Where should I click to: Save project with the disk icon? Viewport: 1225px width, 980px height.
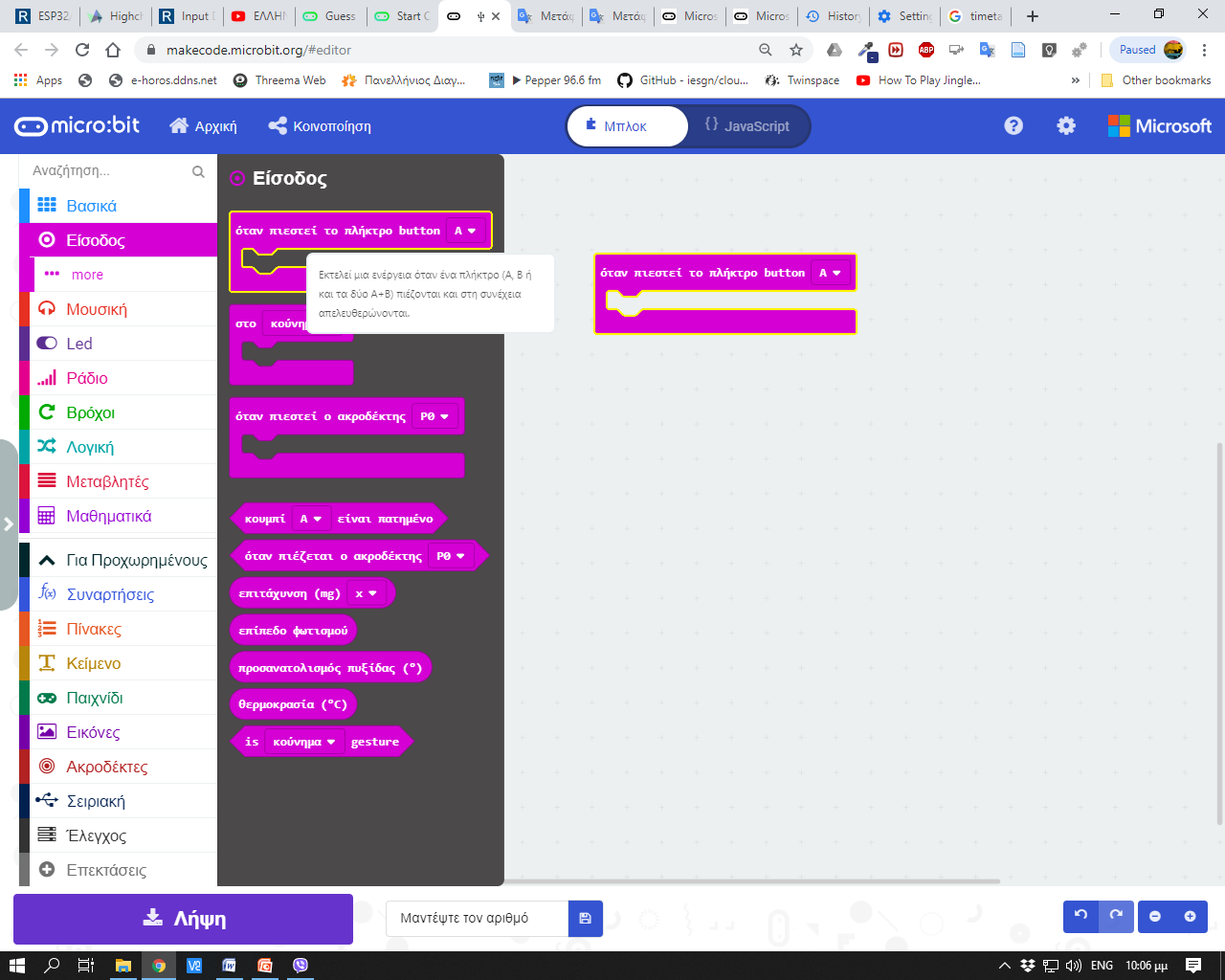click(586, 918)
